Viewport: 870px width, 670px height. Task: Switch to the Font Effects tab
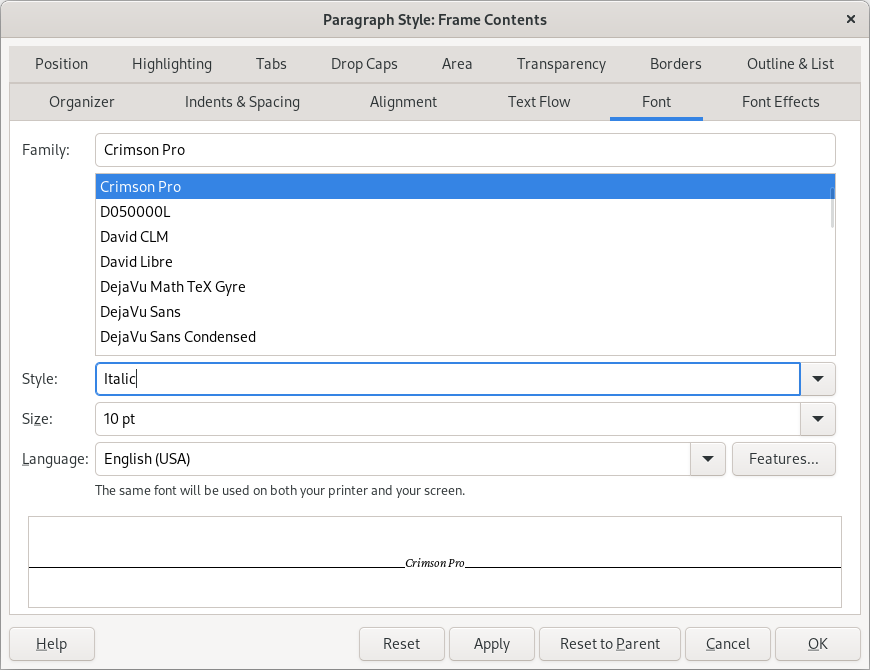tap(780, 102)
